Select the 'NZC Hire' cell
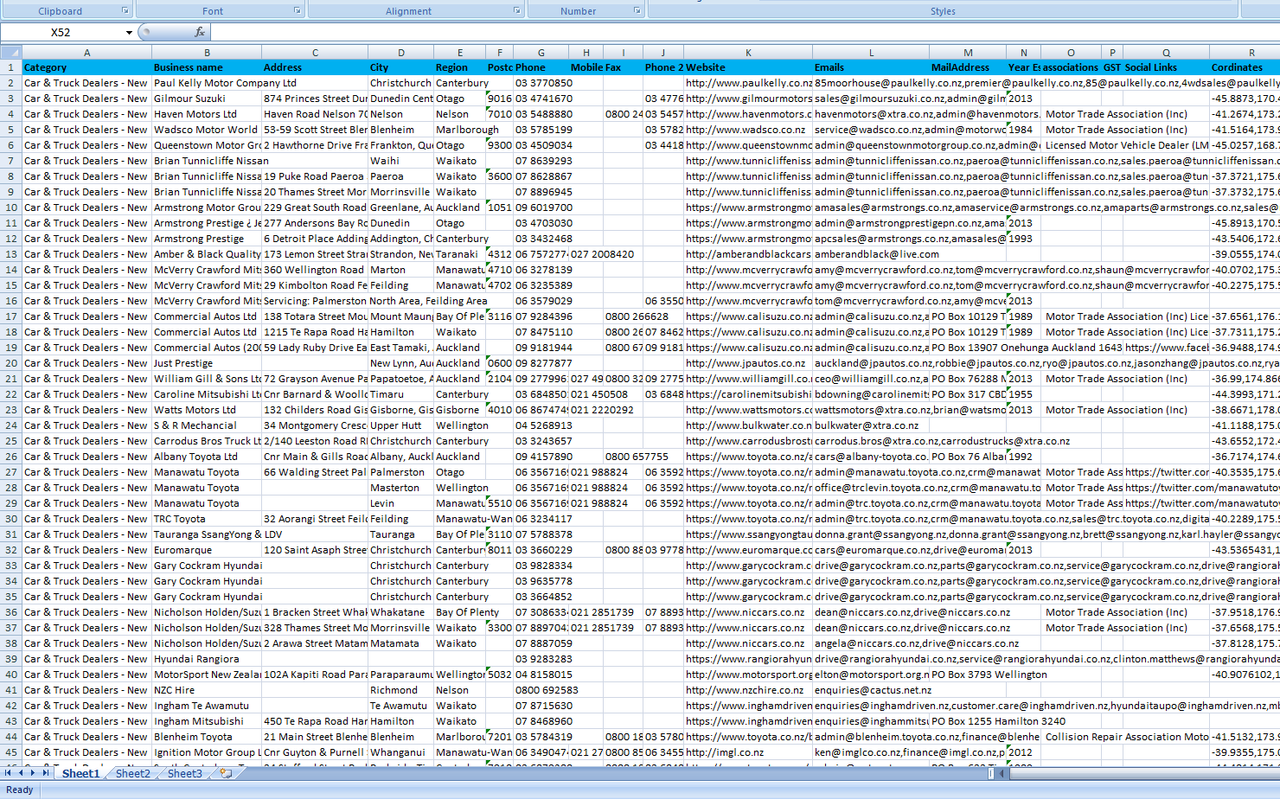This screenshot has height=799, width=1280. point(206,690)
